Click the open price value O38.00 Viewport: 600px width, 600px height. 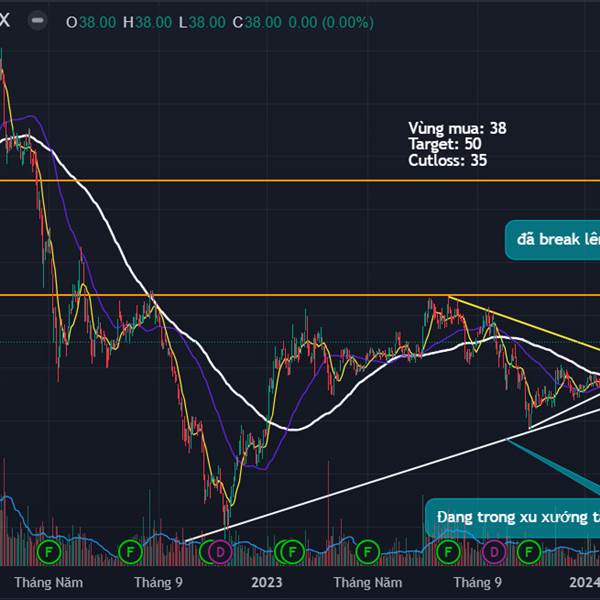[91, 23]
